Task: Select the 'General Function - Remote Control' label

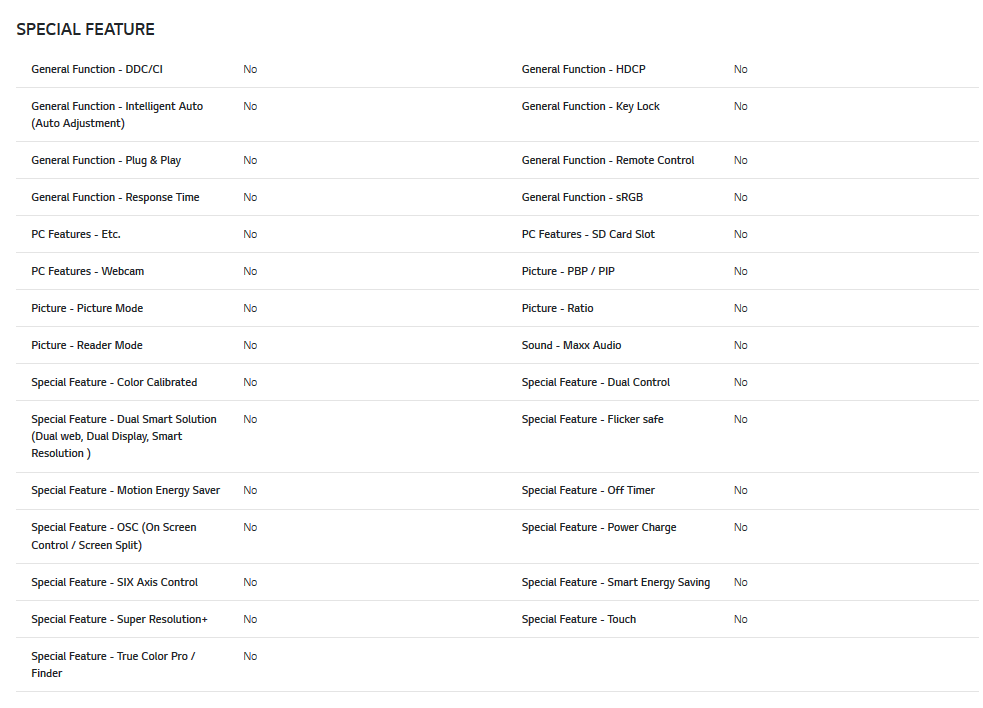Action: pos(608,161)
